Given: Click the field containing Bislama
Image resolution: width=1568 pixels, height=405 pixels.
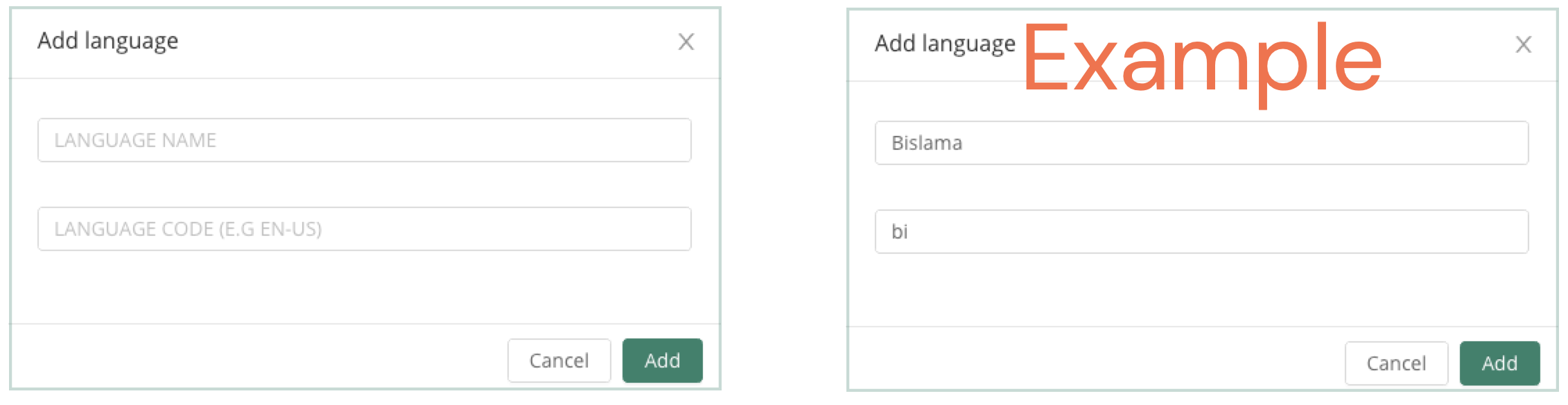Looking at the screenshot, I should point(1201,143).
